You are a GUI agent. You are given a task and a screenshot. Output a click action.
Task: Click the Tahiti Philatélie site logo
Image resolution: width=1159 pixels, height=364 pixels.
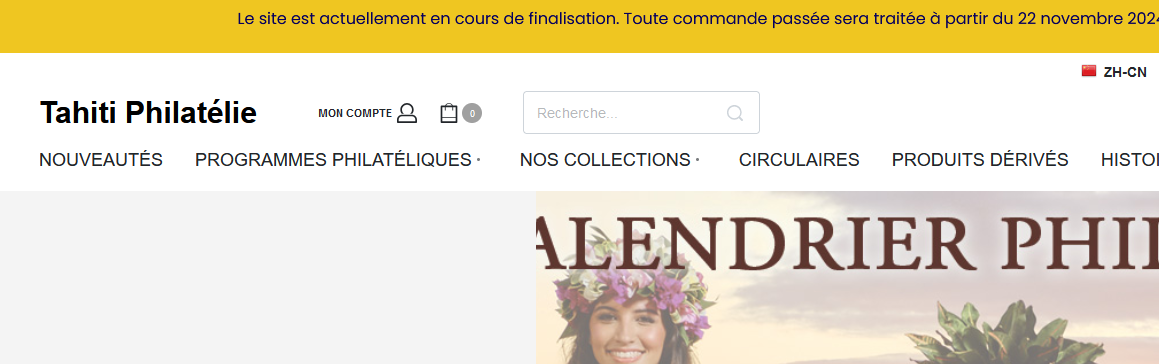point(148,112)
